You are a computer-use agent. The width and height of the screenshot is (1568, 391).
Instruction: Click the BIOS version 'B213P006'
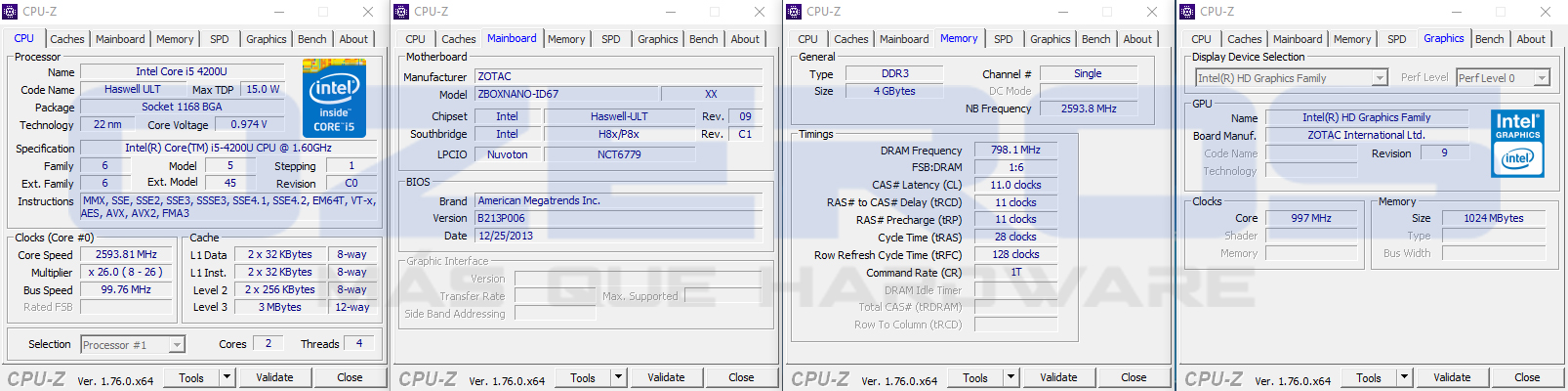click(618, 218)
